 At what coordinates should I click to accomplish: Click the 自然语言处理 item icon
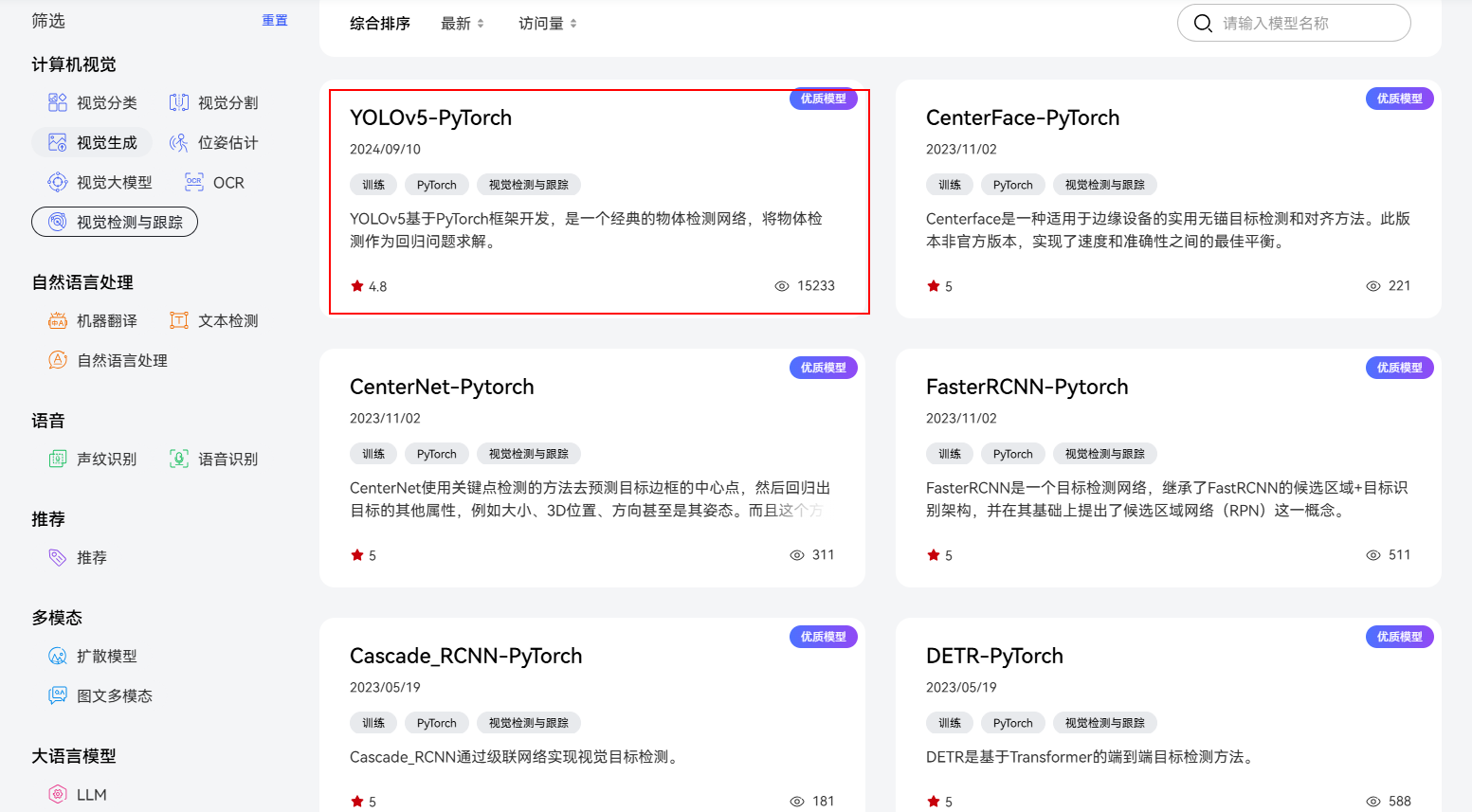58,360
